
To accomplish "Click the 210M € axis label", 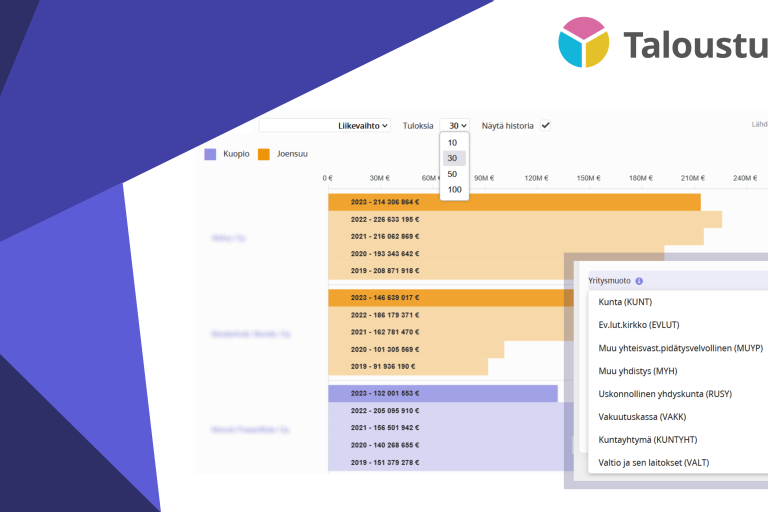I will (693, 178).
